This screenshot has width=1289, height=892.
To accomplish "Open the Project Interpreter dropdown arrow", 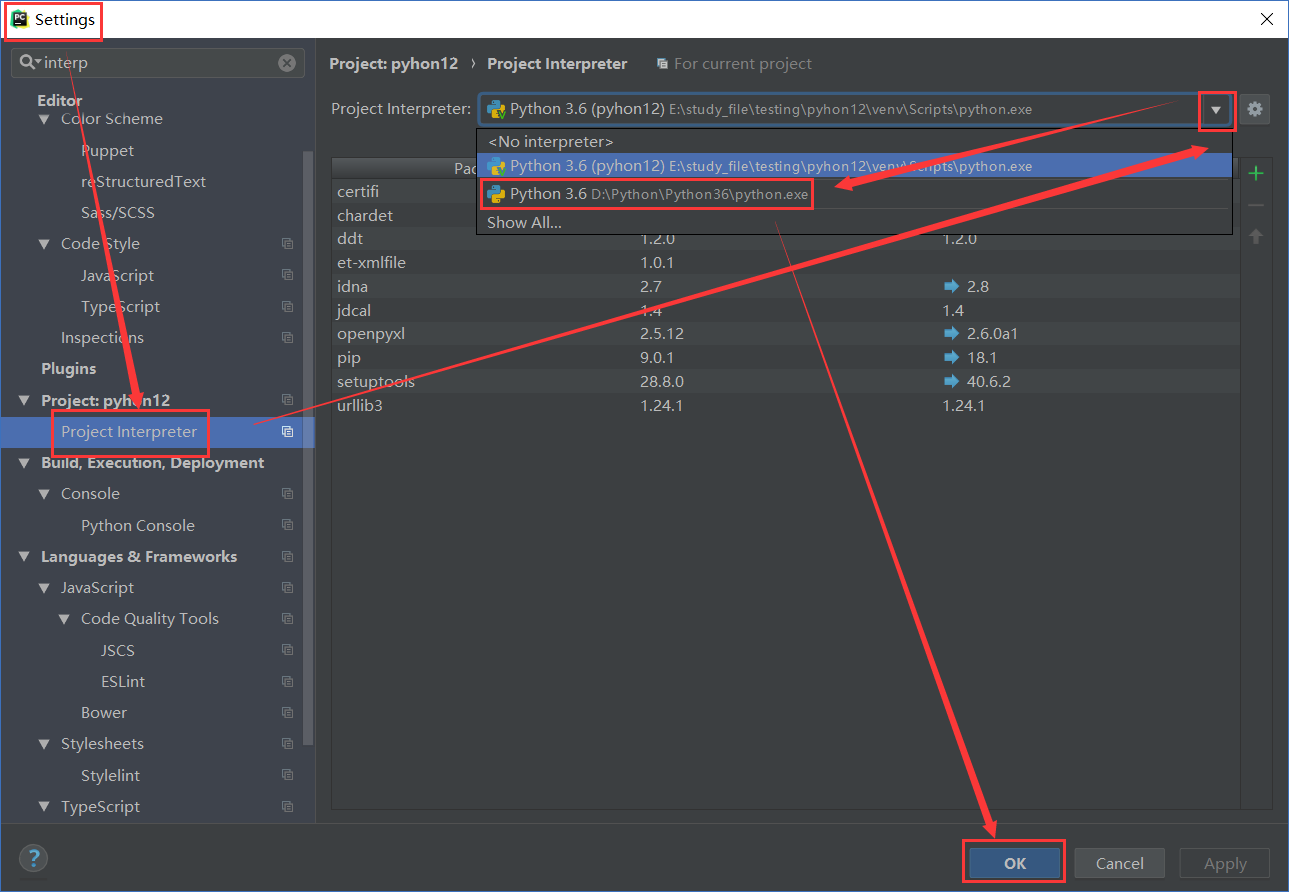I will point(1216,110).
